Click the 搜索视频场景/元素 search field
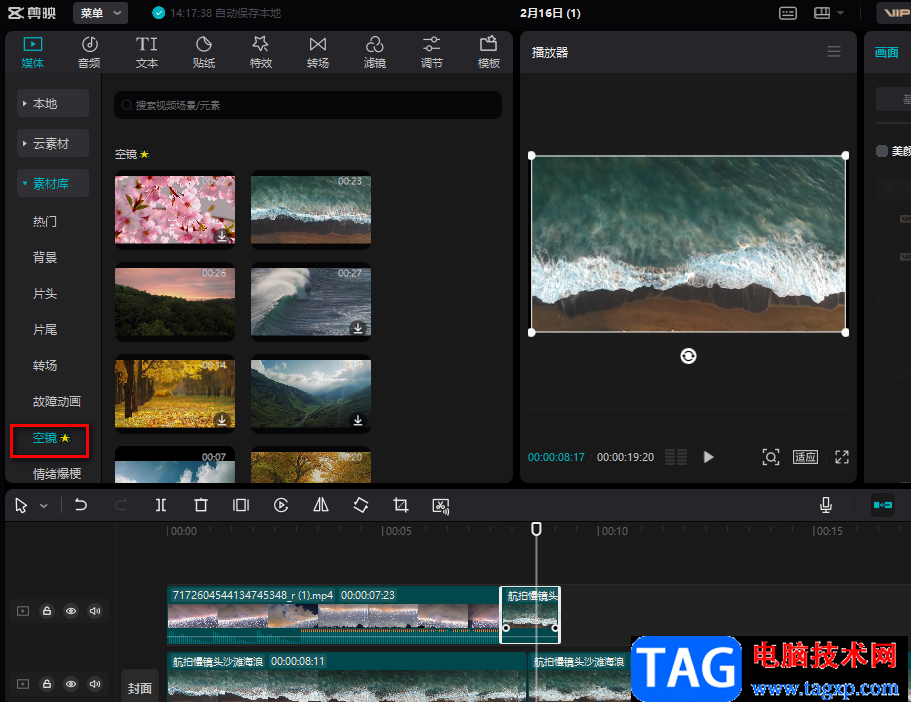 (308, 105)
